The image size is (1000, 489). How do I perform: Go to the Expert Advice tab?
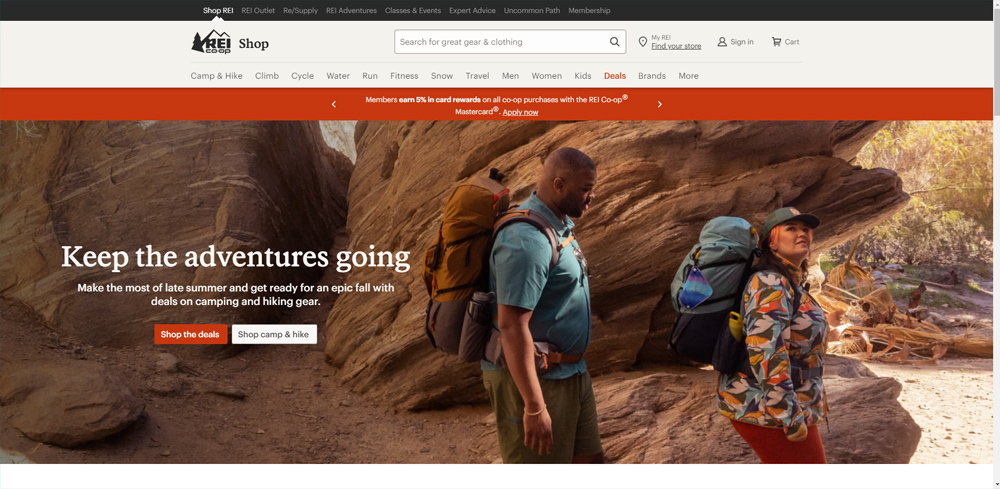pos(472,11)
